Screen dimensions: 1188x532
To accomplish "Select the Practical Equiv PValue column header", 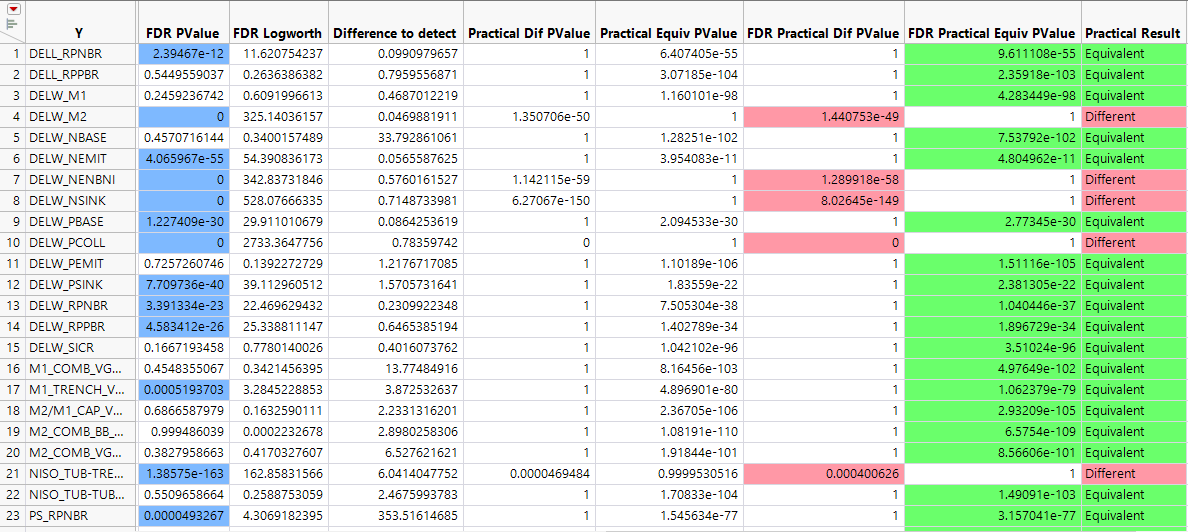I will pos(668,33).
